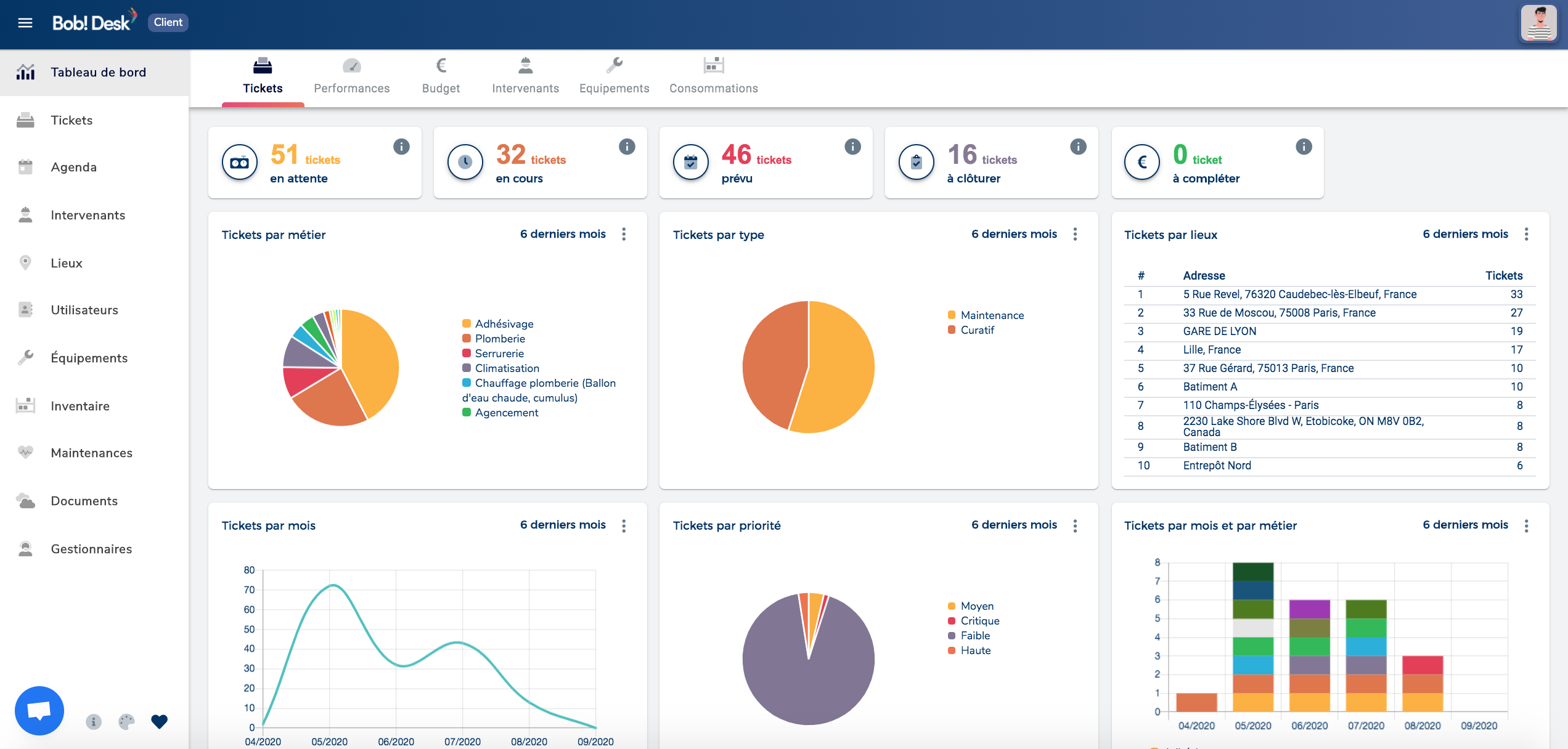Screen dimensions: 1568x749
Task: Click the Bob! Desk logo
Action: pyautogui.click(x=94, y=21)
